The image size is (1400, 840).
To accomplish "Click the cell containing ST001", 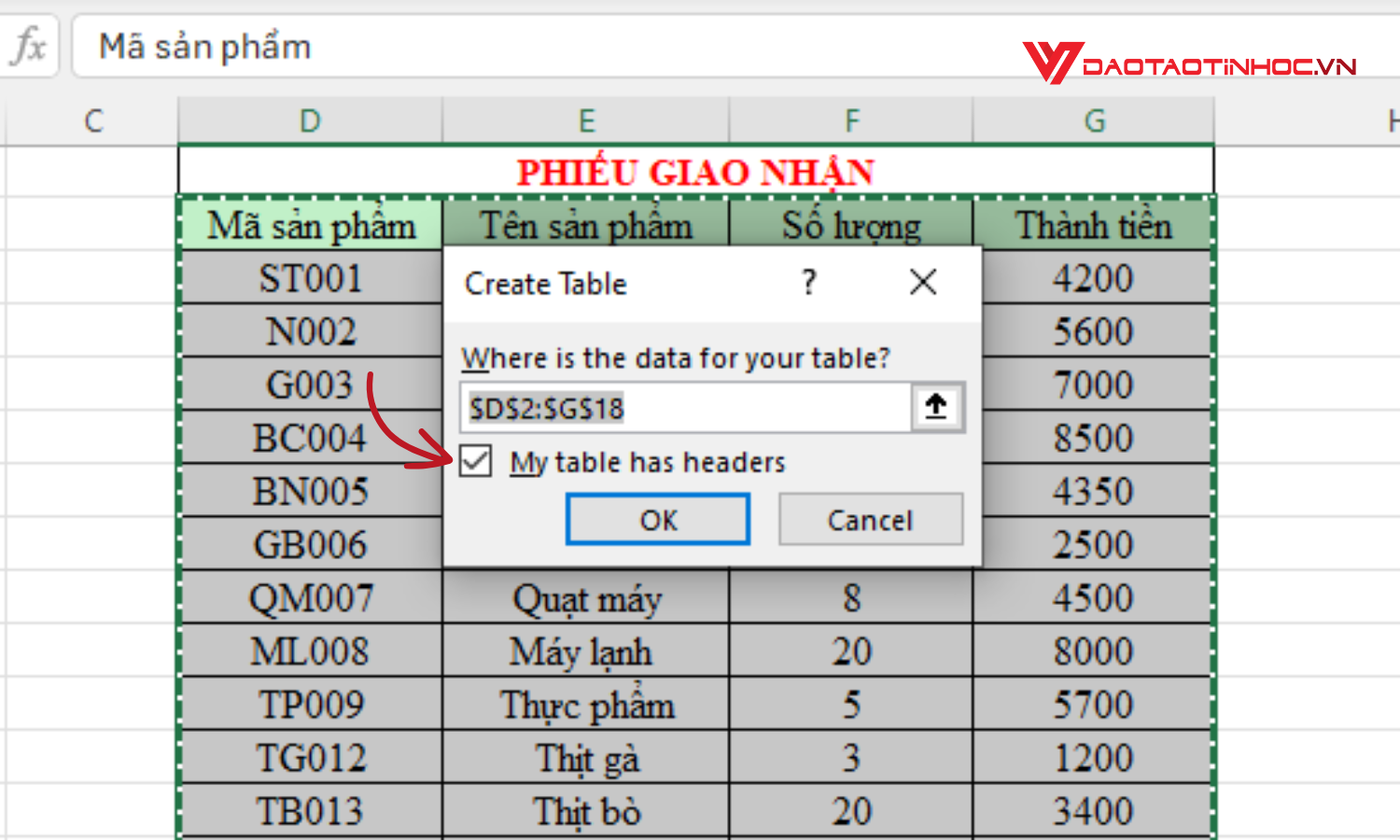I will pos(310,277).
